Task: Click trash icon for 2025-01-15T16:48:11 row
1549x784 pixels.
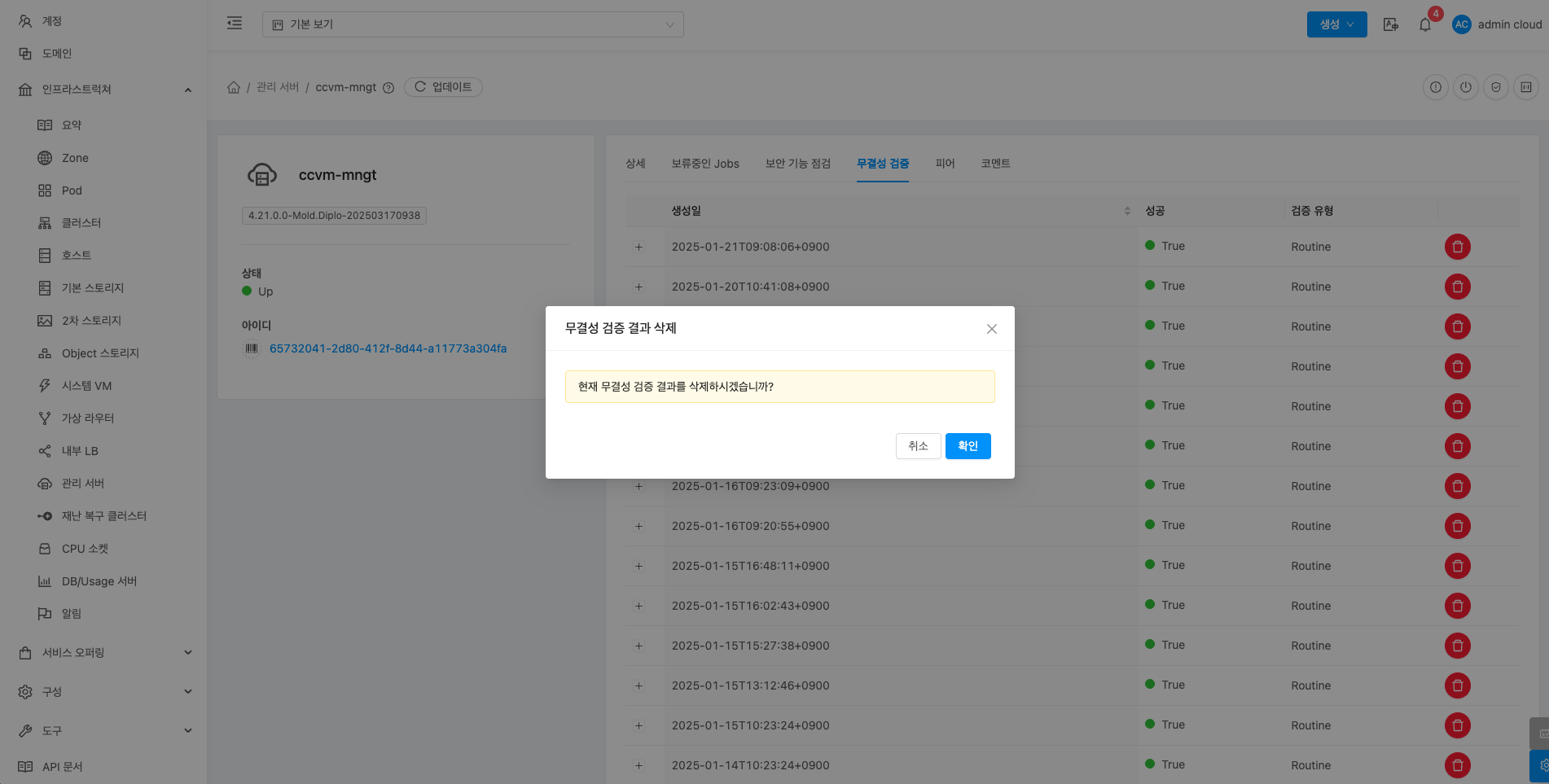Action: (x=1457, y=566)
